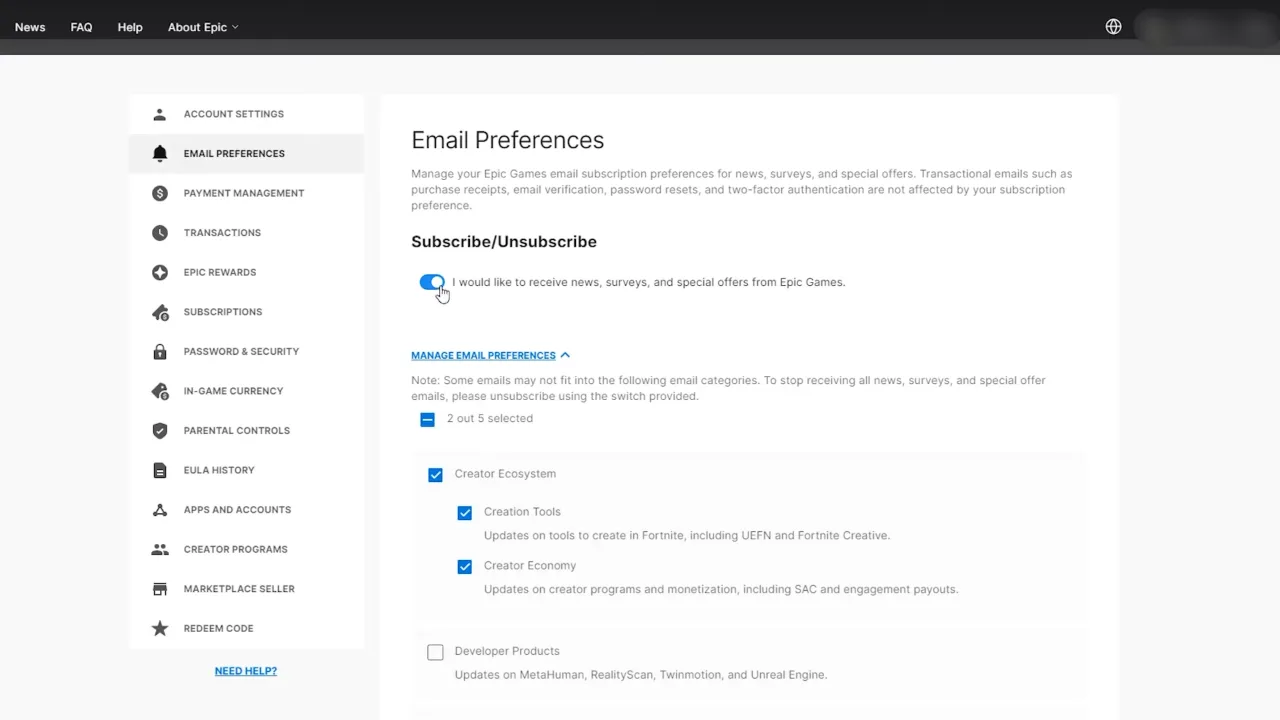Viewport: 1280px width, 720px height.
Task: Click the MetaHuman, RealityScan description text
Action: point(641,675)
